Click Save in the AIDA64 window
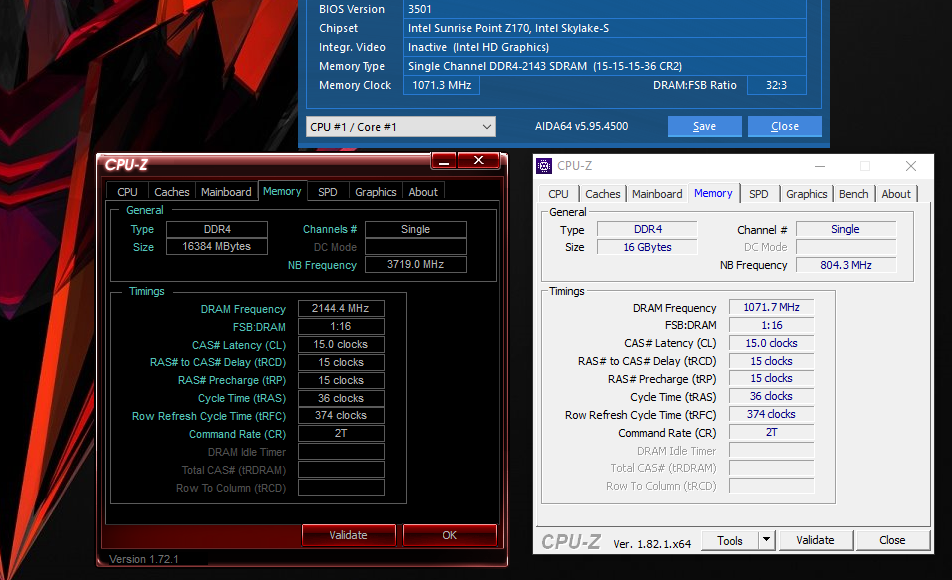Viewport: 952px width, 580px height. (704, 126)
